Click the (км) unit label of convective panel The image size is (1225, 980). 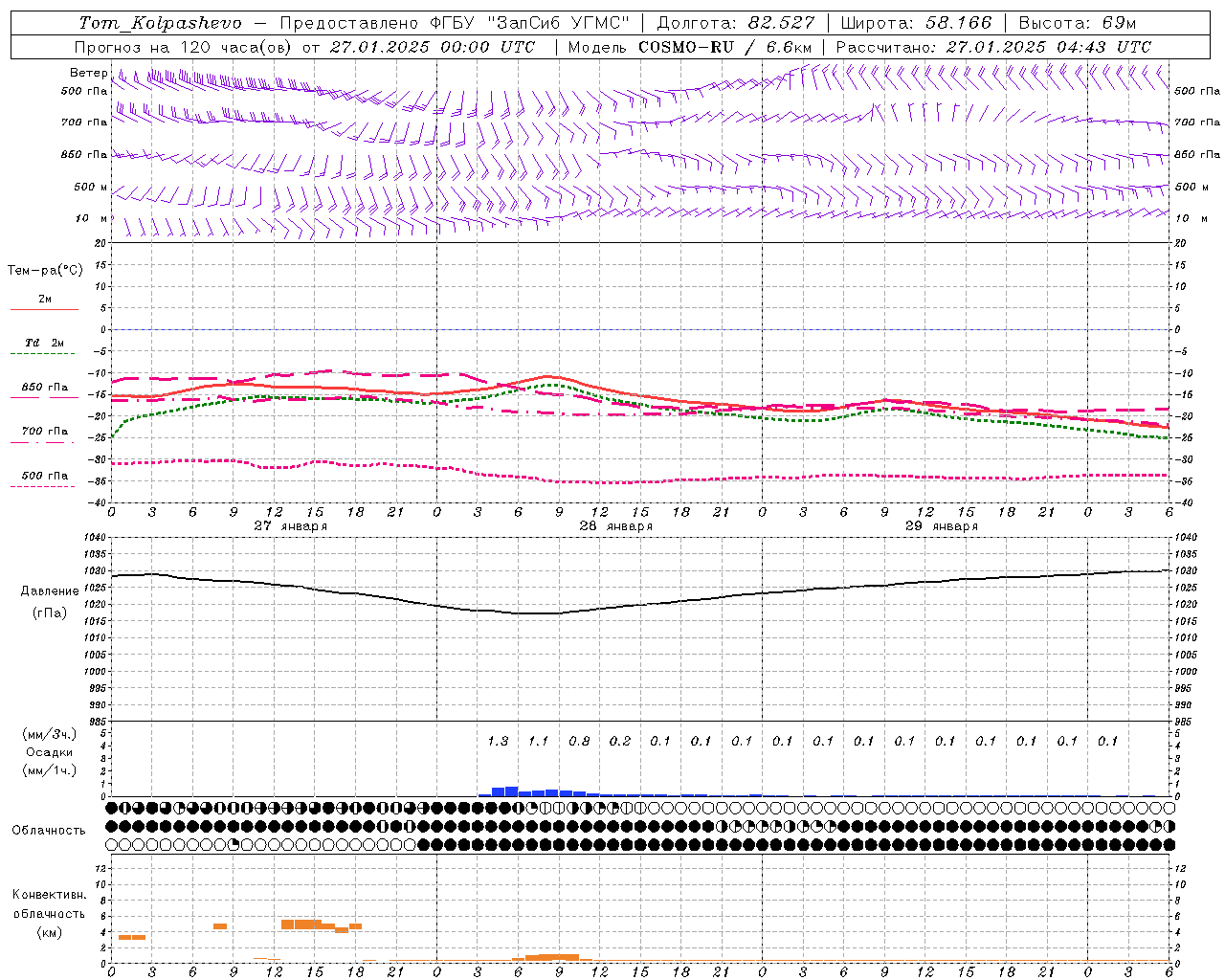click(50, 931)
